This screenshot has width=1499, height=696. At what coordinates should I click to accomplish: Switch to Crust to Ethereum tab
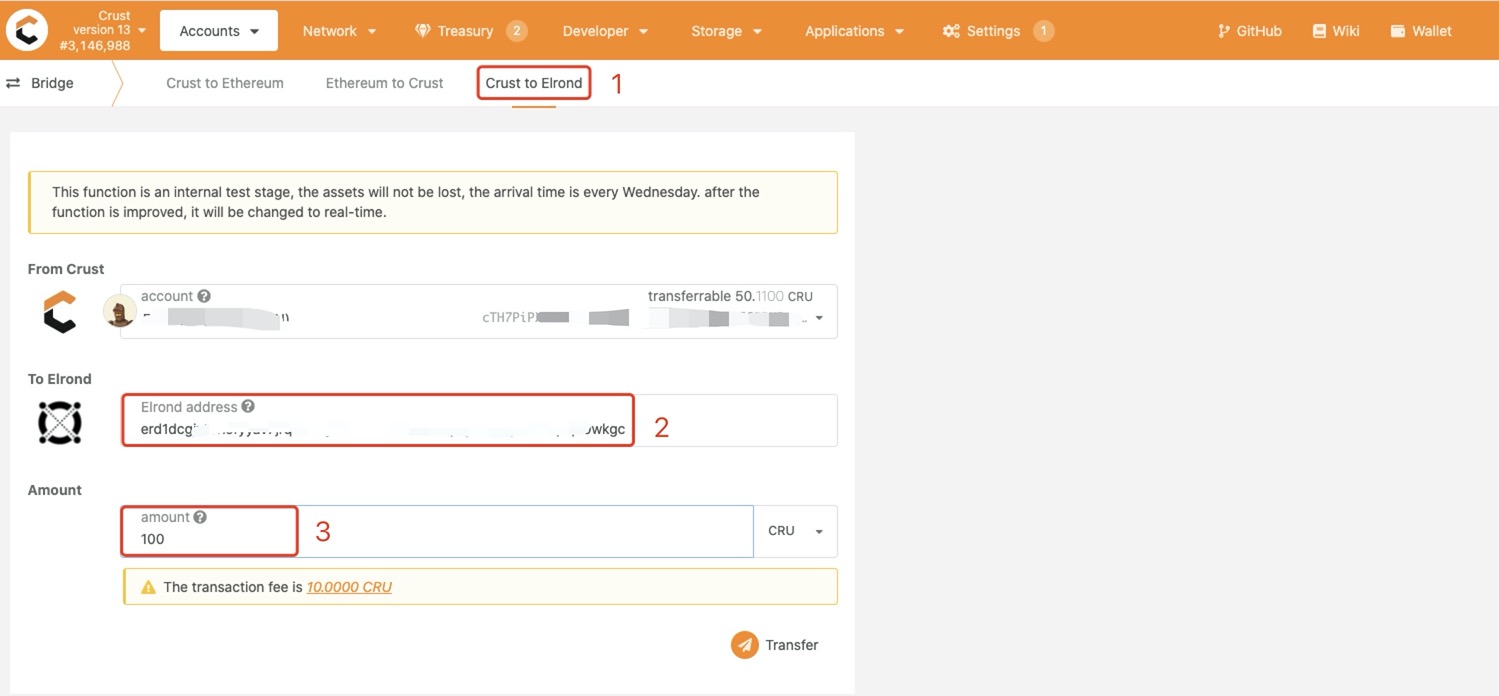point(225,83)
